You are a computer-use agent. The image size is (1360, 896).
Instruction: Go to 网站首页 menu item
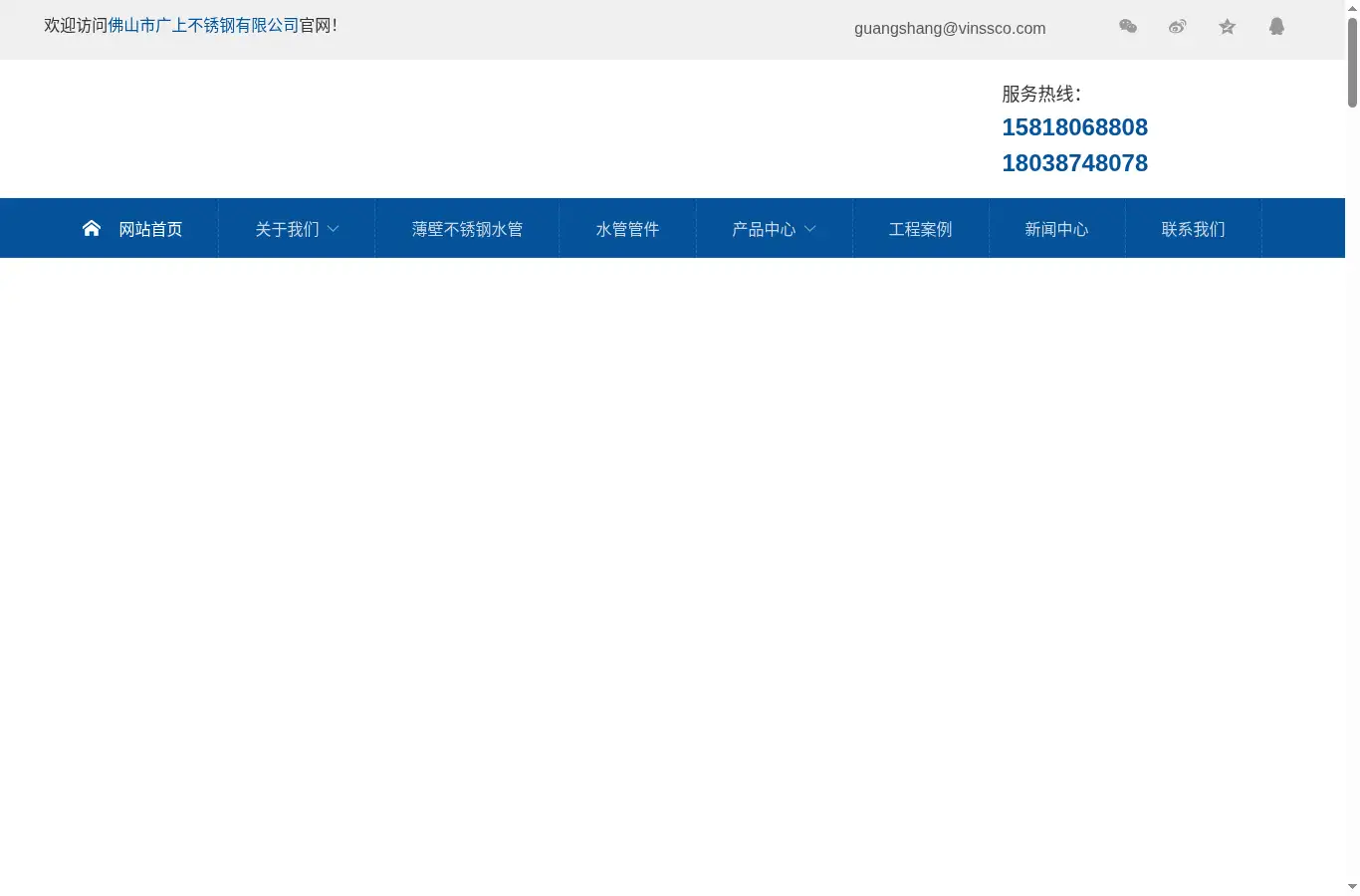coord(150,229)
